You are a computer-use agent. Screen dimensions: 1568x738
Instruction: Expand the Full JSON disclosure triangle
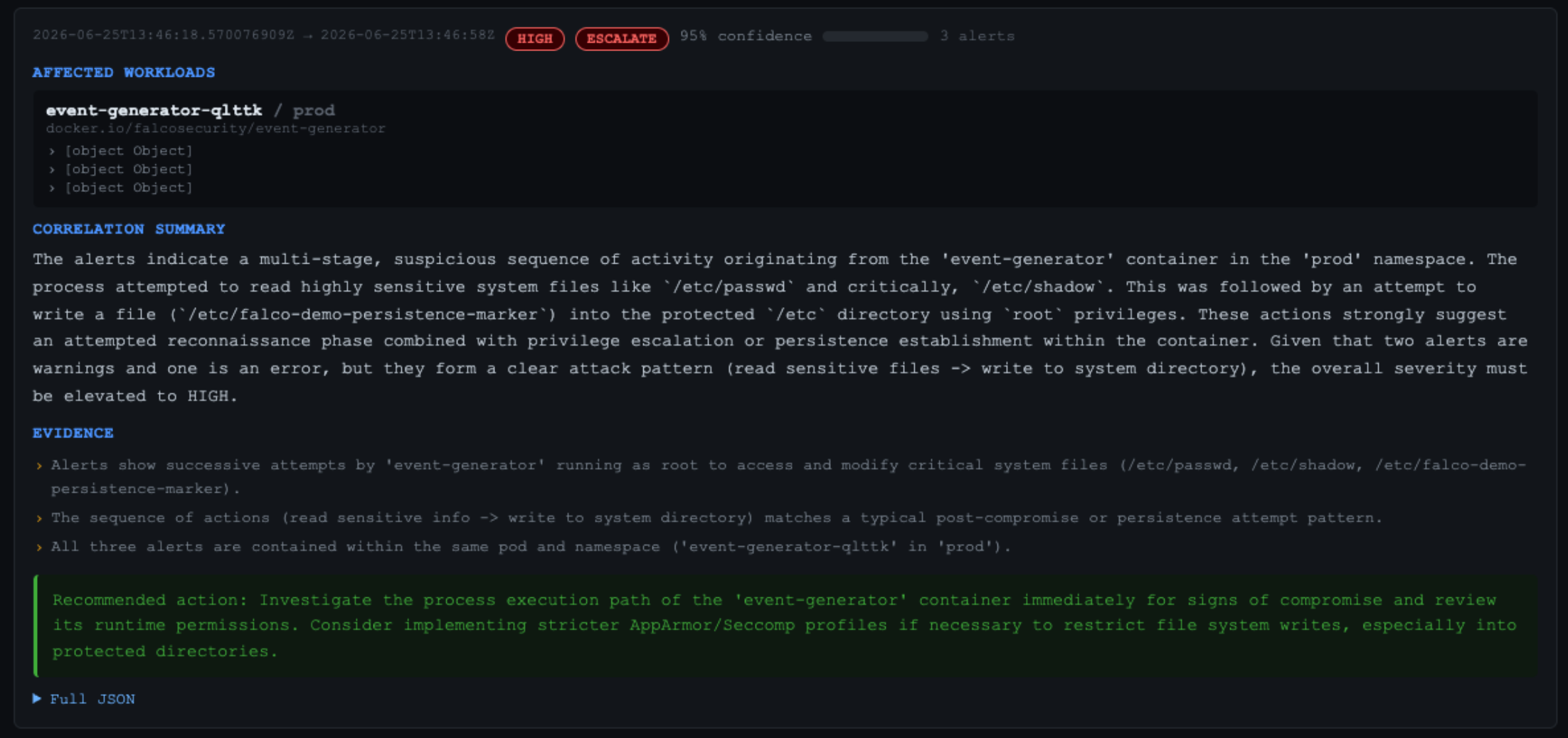tap(37, 699)
